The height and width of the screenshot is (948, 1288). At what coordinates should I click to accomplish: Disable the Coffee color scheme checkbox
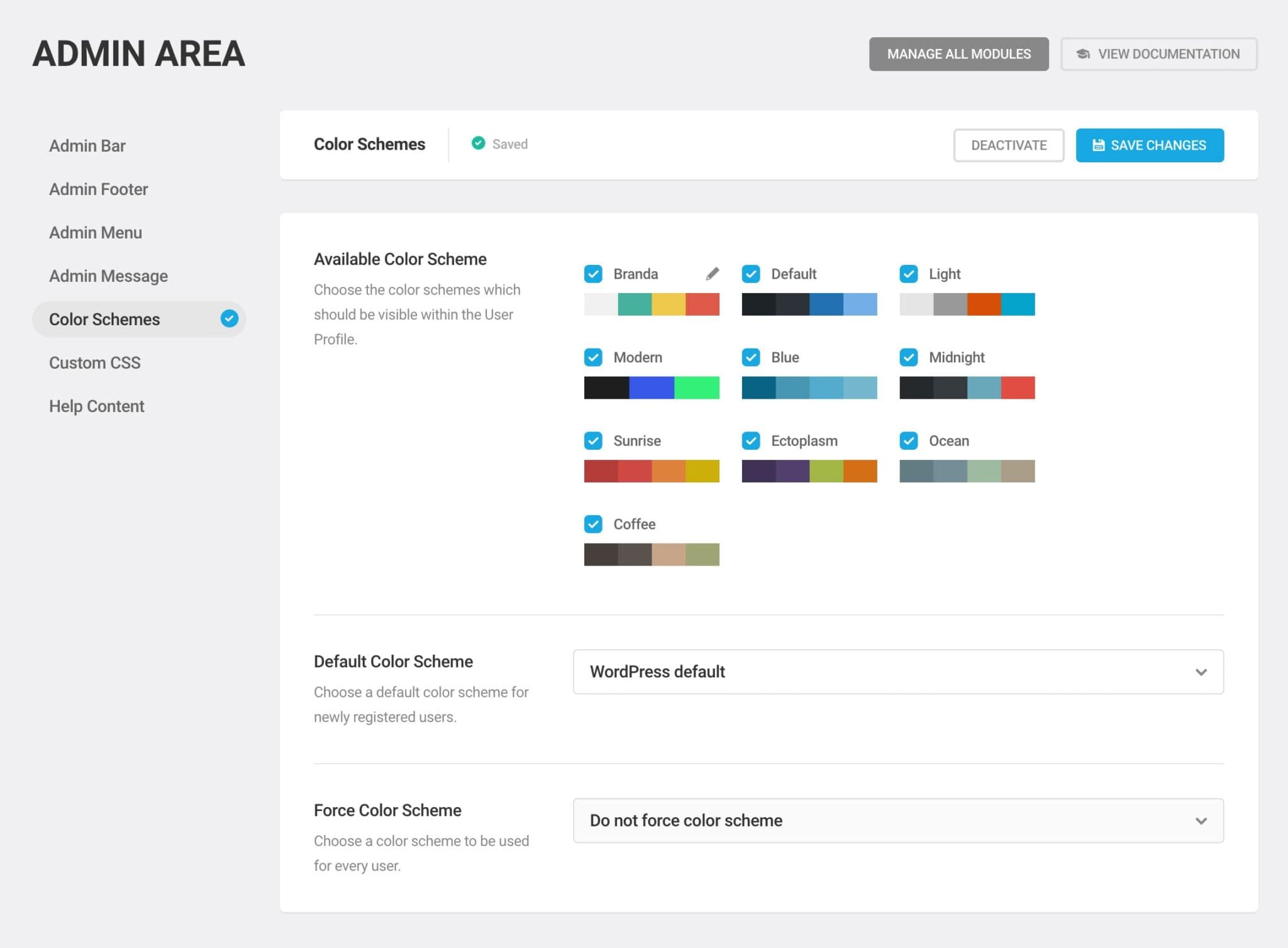pos(593,524)
